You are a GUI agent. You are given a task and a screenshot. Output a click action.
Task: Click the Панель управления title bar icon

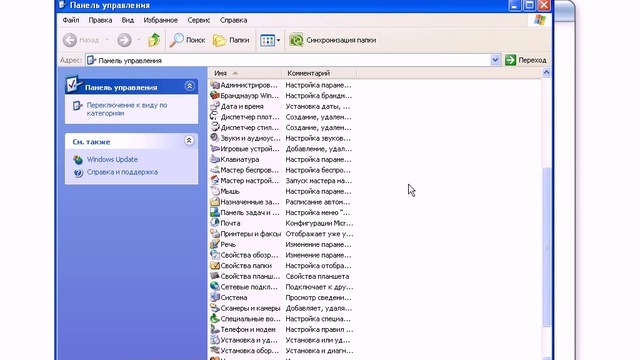coord(63,5)
